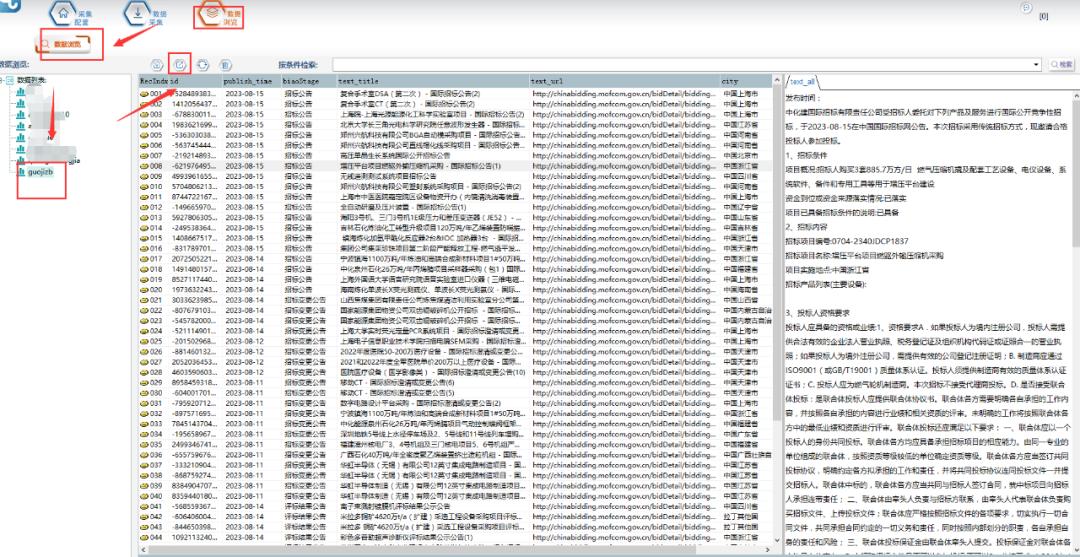Click the coin icon of row 028
Image resolution: width=1080 pixels, height=557 pixels.
[144, 372]
